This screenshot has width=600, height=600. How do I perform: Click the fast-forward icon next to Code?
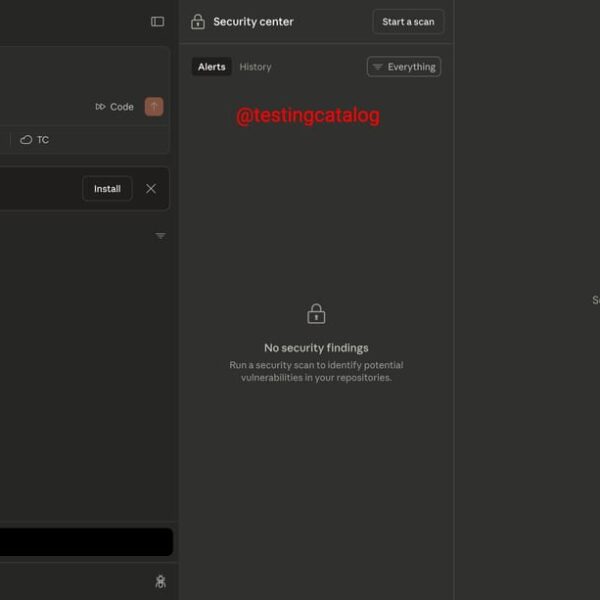(100, 107)
